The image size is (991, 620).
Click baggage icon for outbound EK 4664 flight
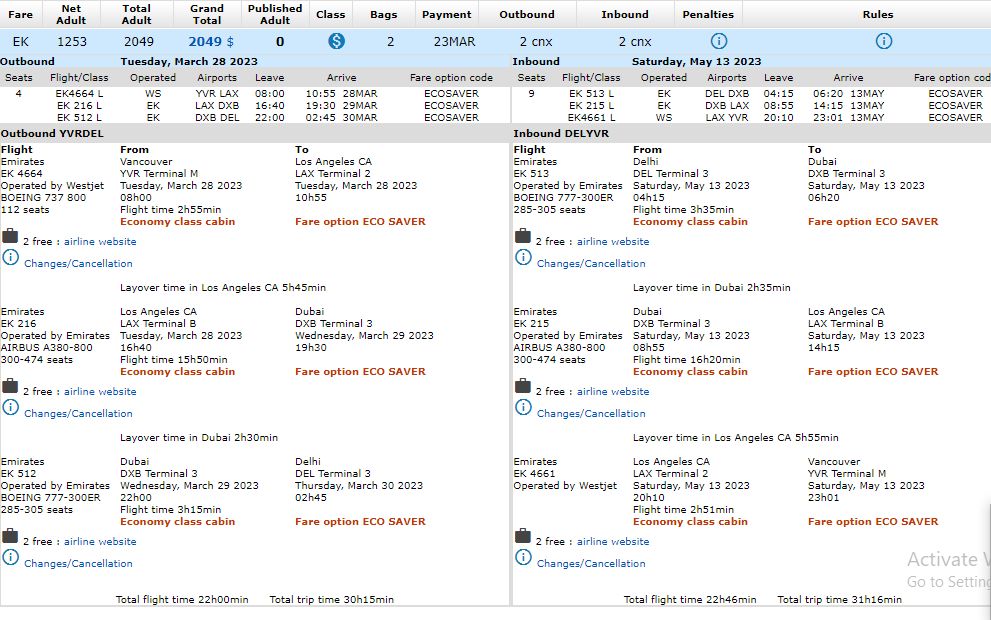point(10,236)
